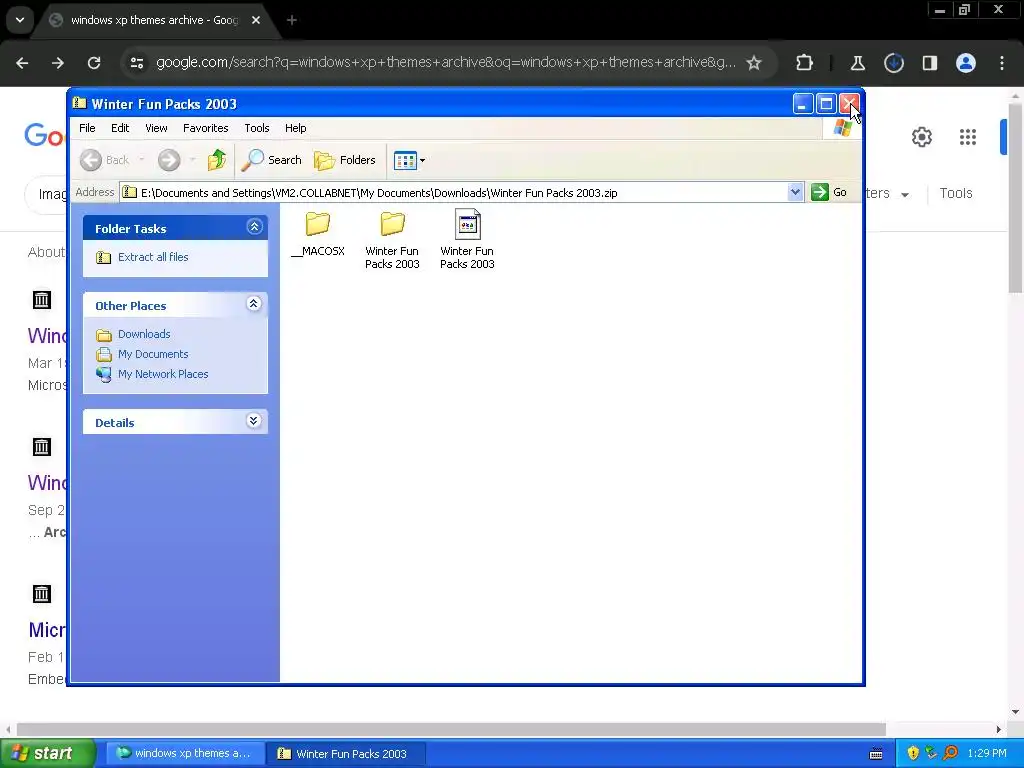Open a new Chrome tab
Screen dimensions: 1024x768
(x=291, y=20)
